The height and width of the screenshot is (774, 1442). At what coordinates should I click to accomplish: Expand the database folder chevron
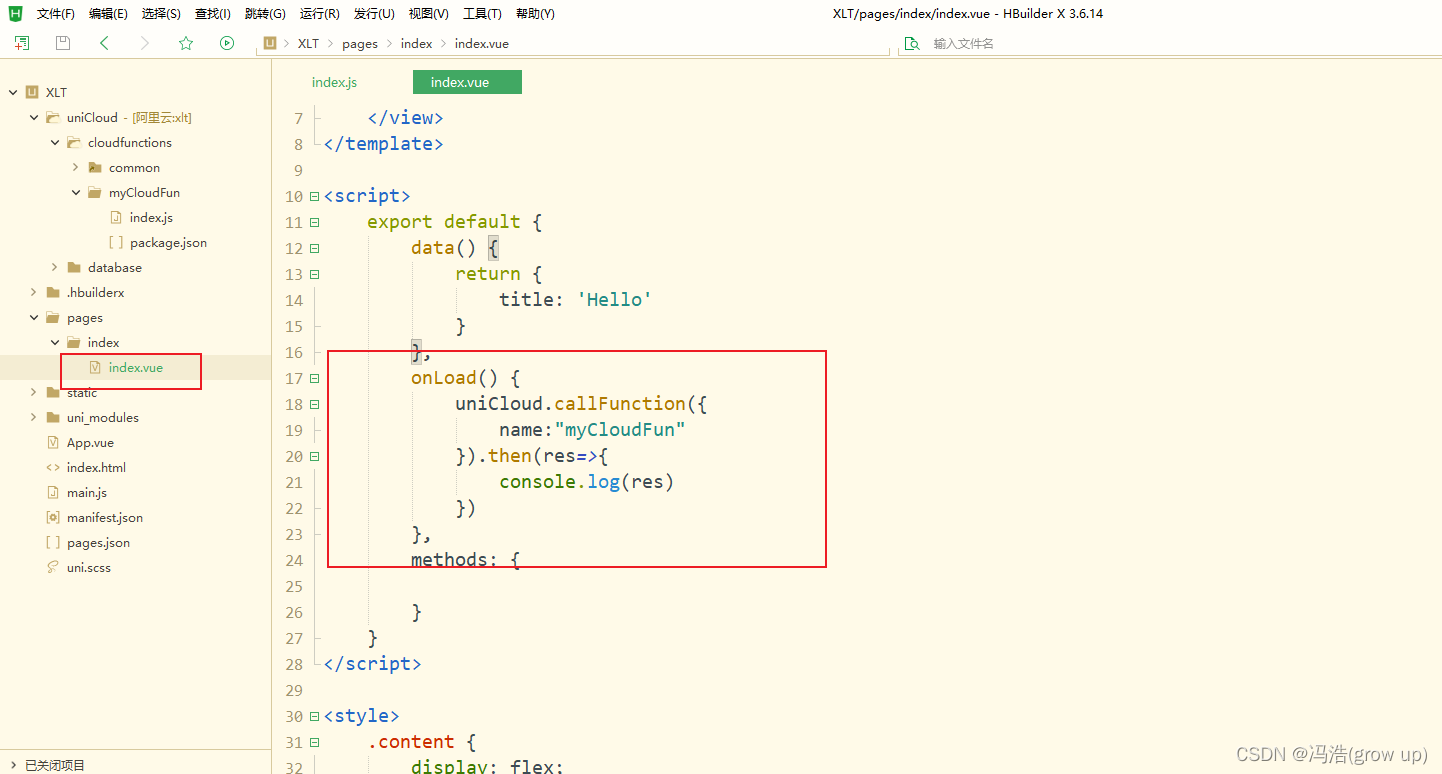pos(55,267)
